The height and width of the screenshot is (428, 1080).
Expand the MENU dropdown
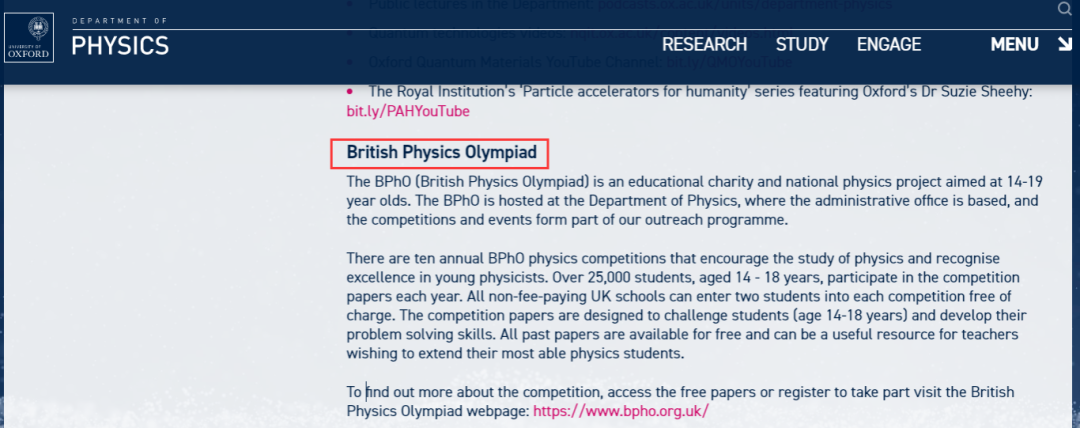click(x=1015, y=45)
